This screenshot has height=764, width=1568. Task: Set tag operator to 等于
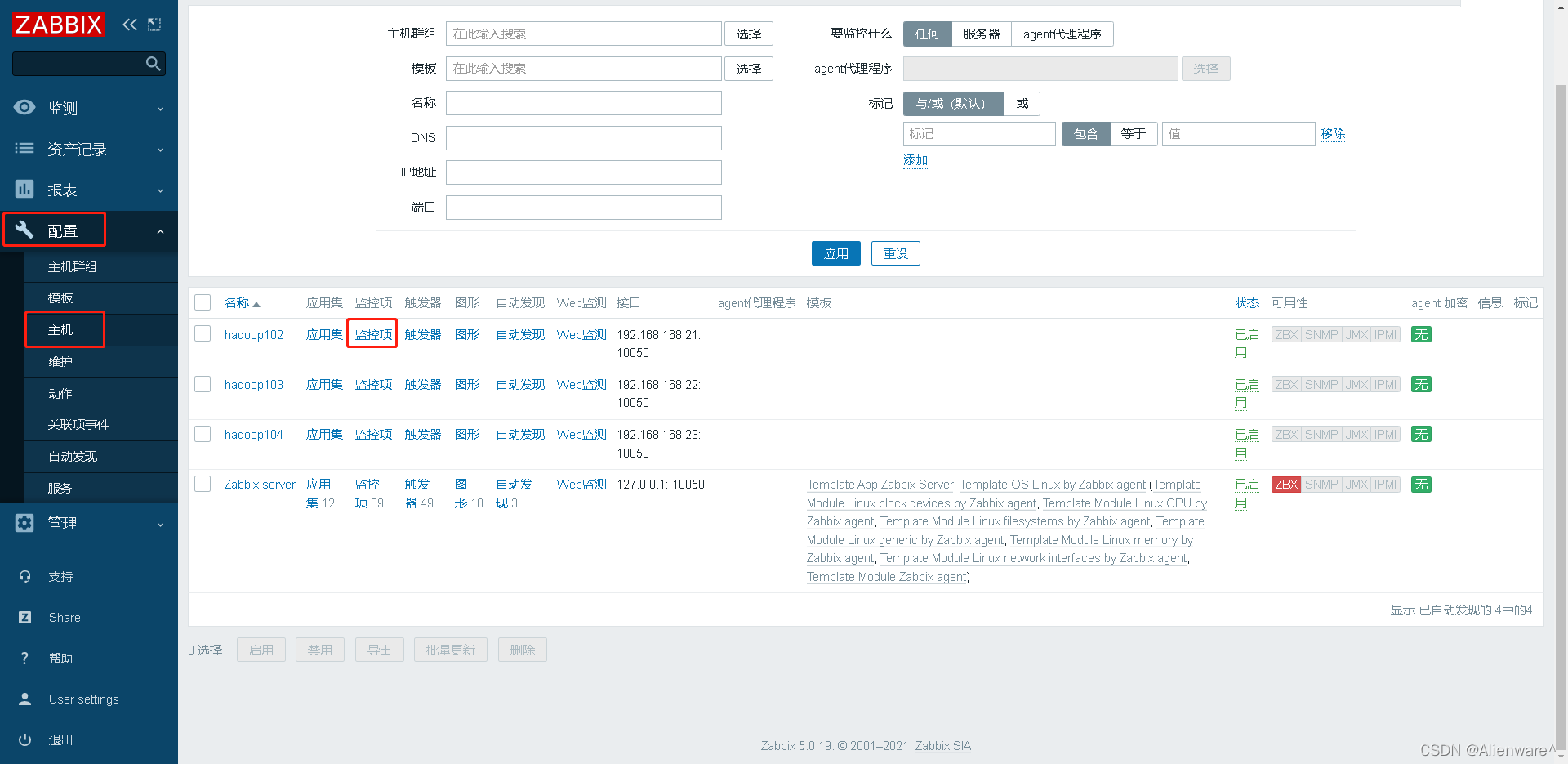(1134, 134)
